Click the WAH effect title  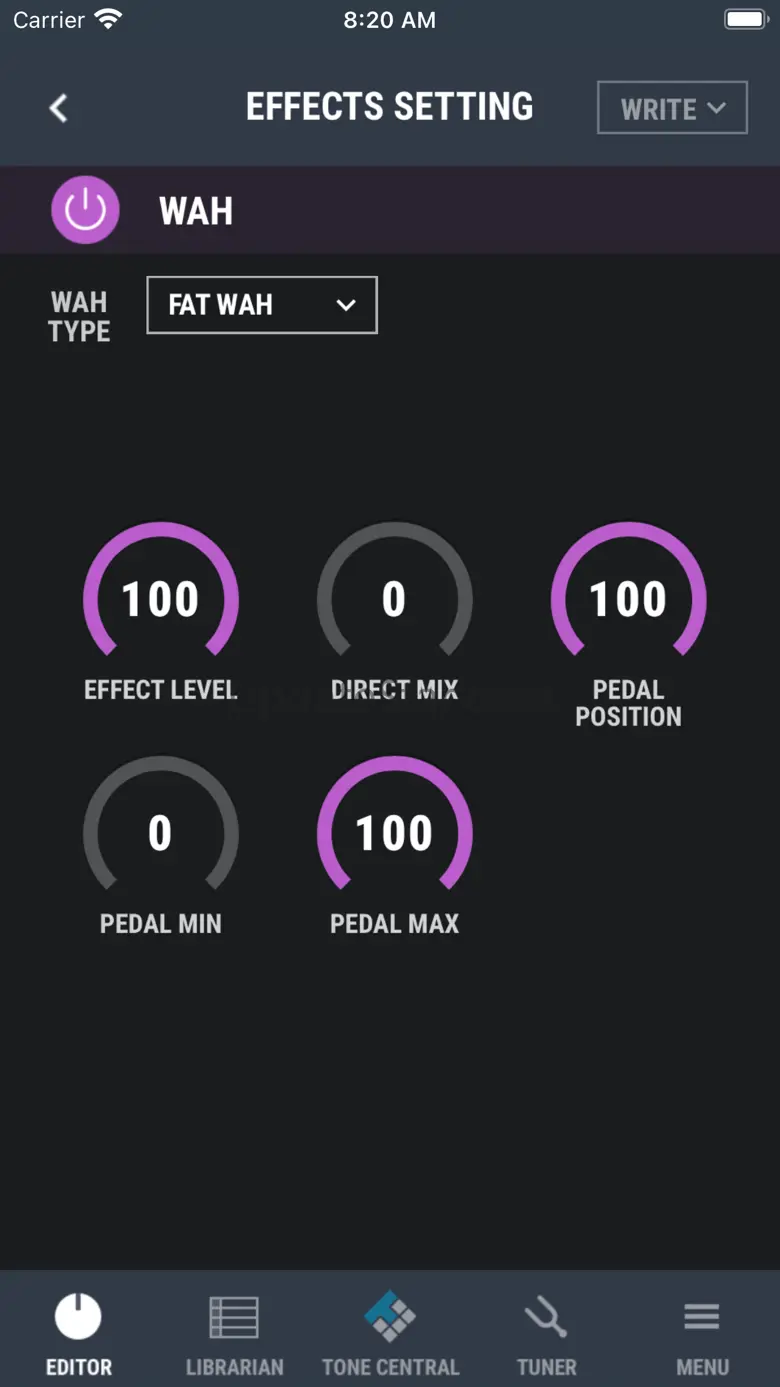pos(196,211)
